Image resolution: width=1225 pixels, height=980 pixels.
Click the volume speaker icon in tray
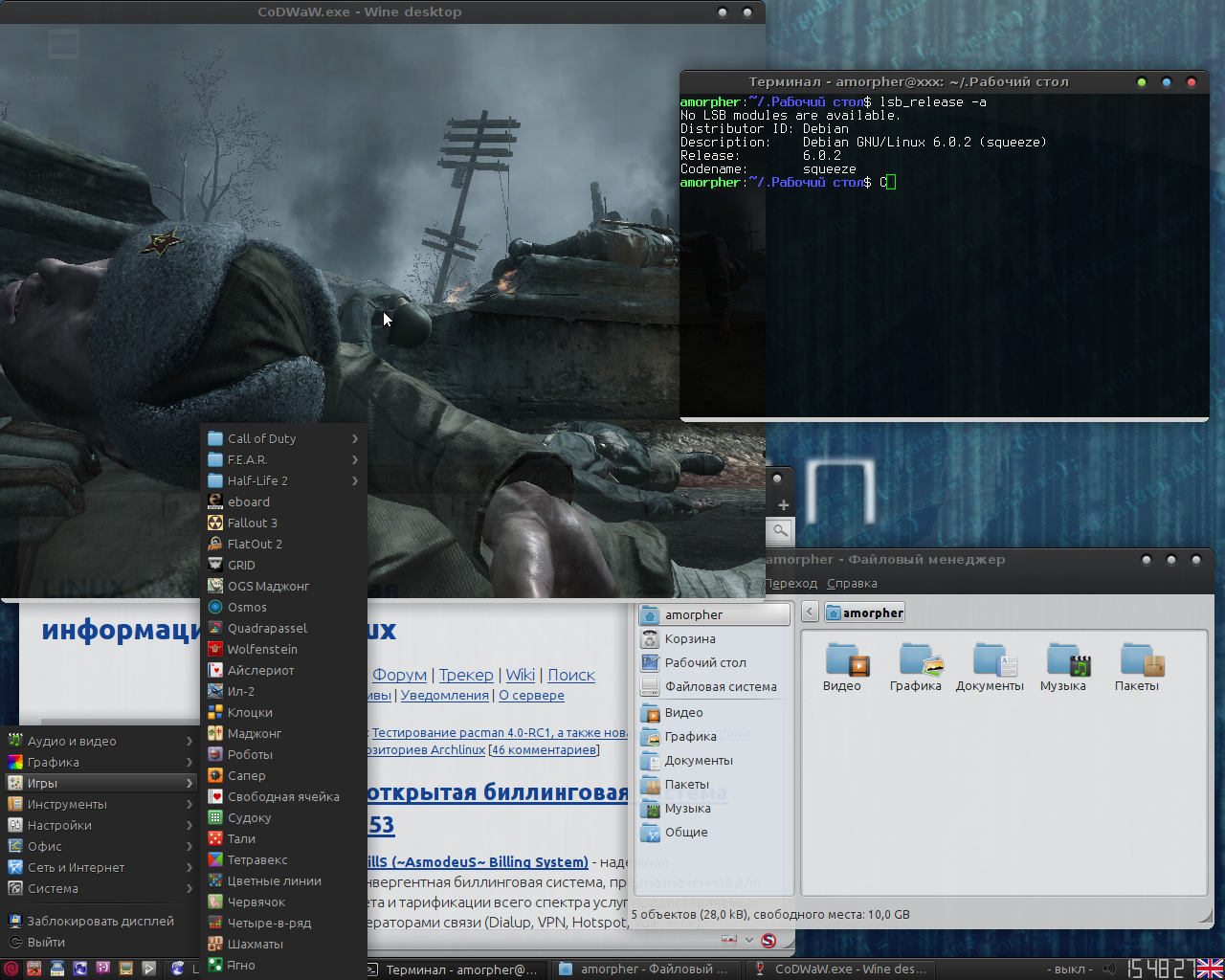click(1108, 969)
